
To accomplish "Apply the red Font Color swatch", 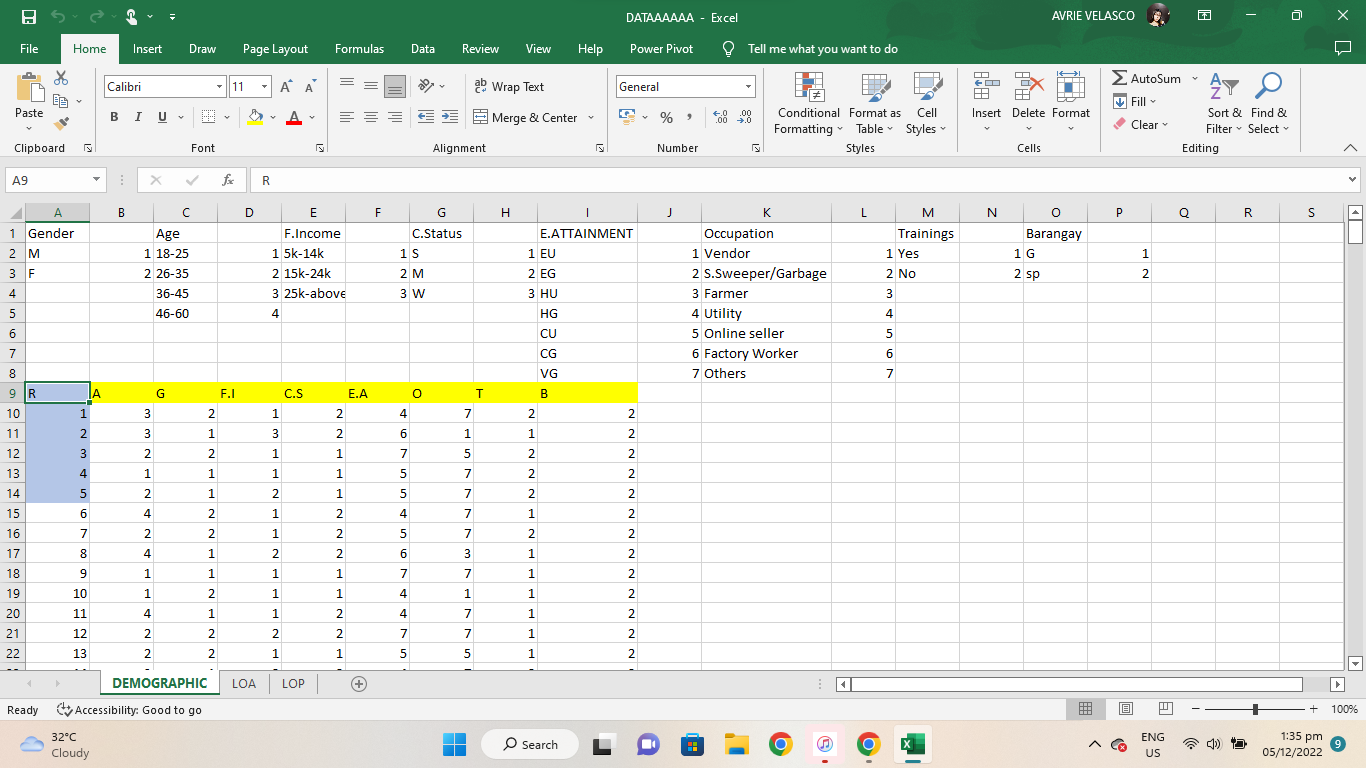I will (294, 117).
